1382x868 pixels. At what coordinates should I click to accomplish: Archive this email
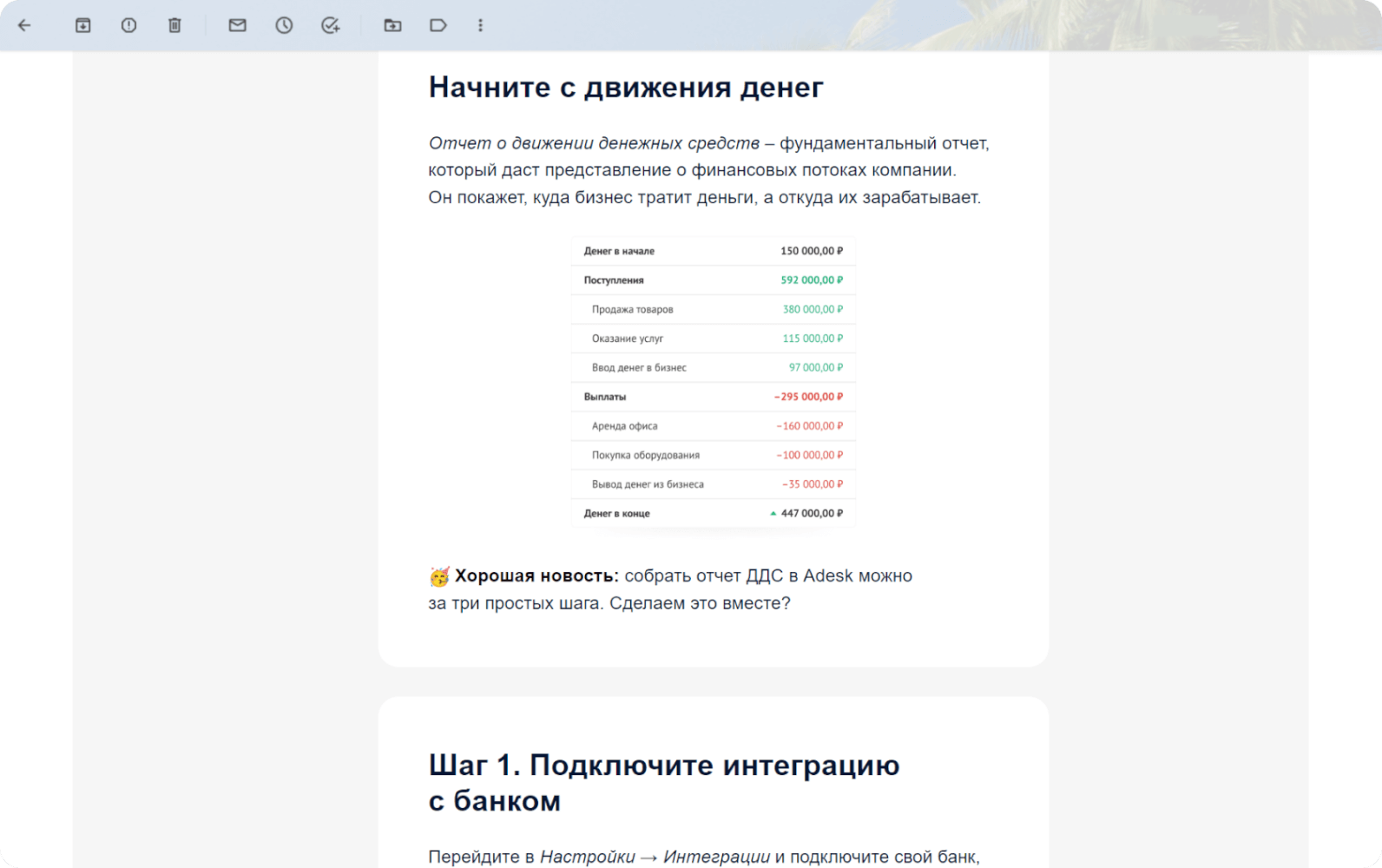[82, 25]
